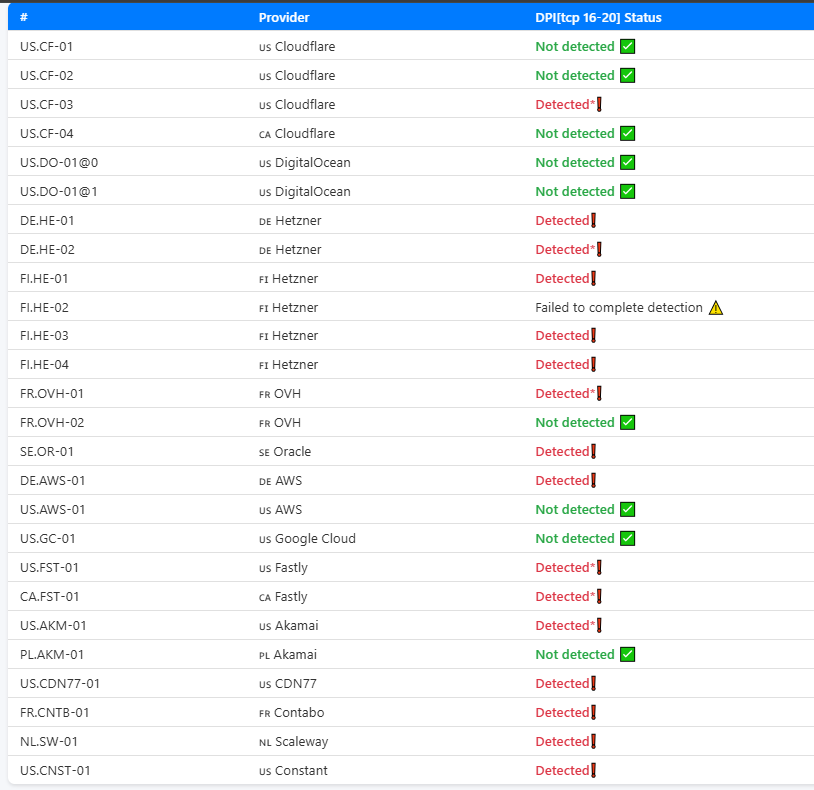Select the US.GC-01 row identifier

click(x=48, y=539)
